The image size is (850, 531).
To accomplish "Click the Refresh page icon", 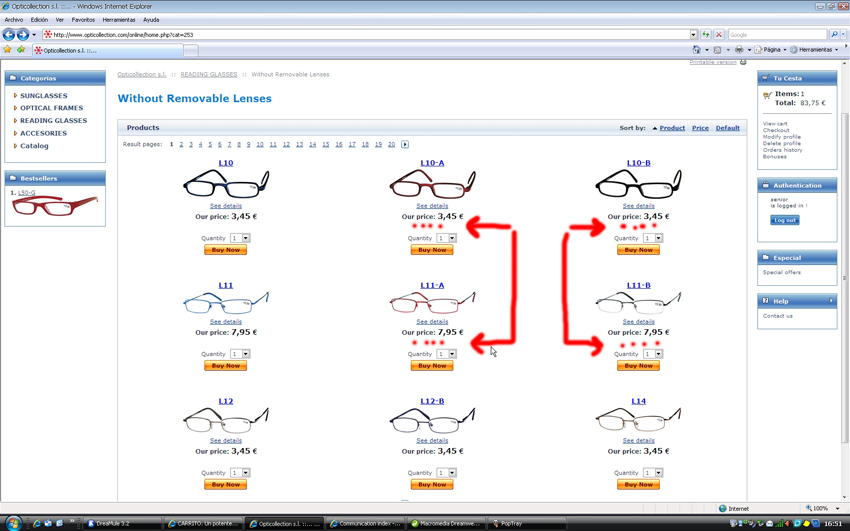I will 705,35.
